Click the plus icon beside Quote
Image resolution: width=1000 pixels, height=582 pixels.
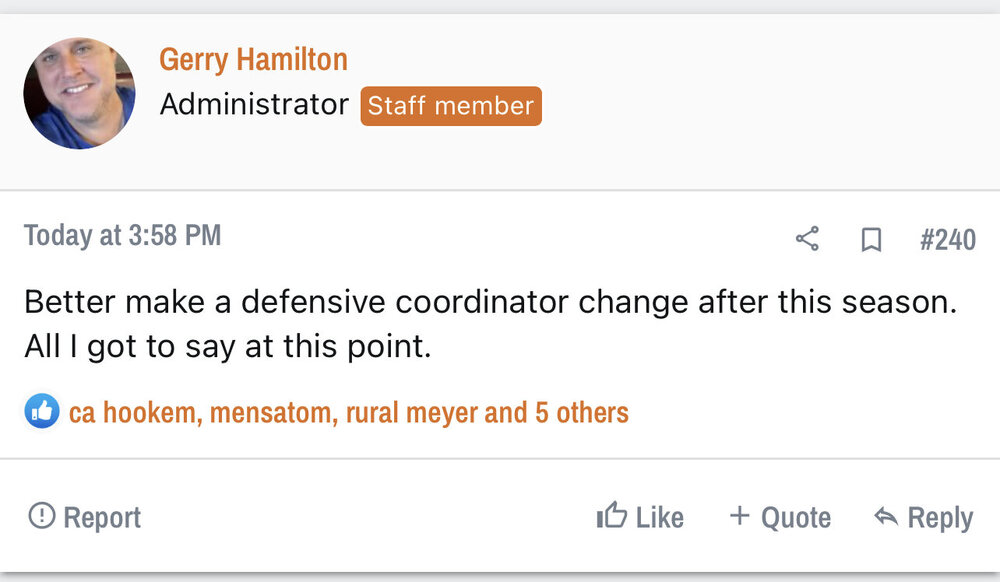click(739, 516)
